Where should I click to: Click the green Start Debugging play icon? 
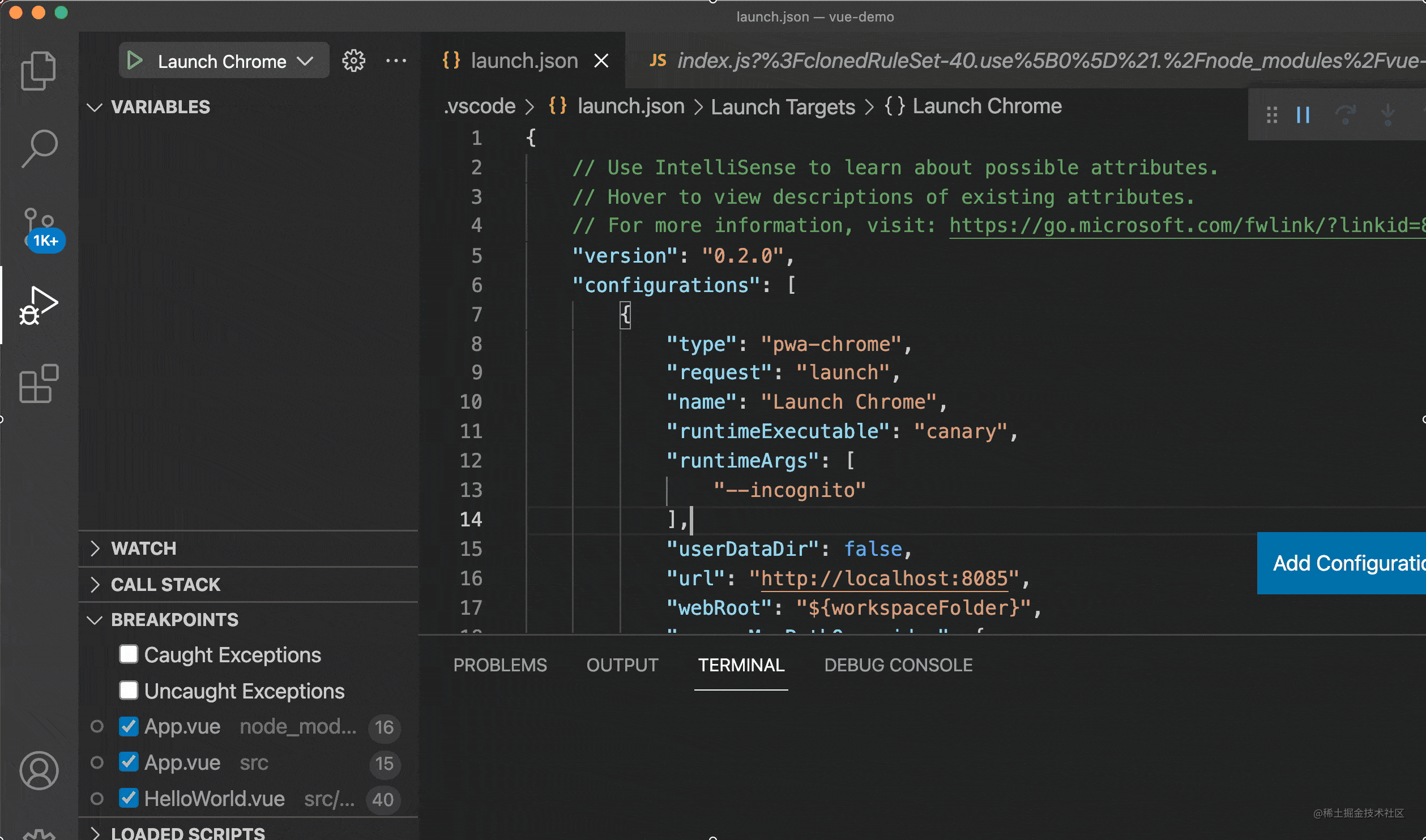point(135,61)
